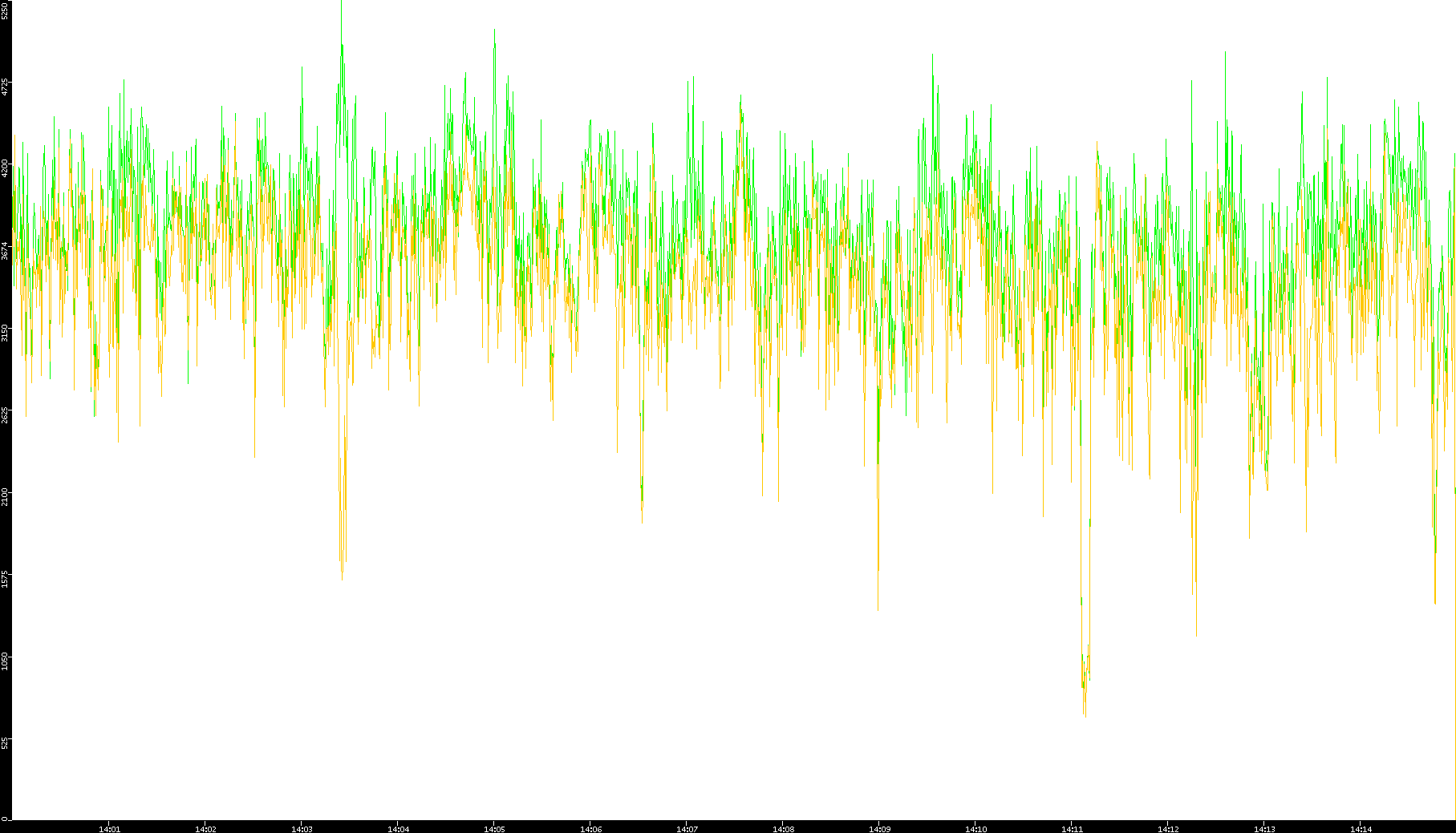
Task: Select the 14:10 time axis label
Action: tap(975, 829)
